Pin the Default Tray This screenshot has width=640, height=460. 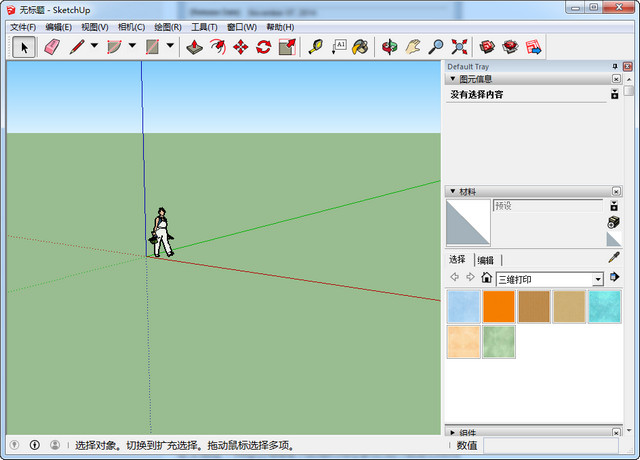tap(615, 66)
